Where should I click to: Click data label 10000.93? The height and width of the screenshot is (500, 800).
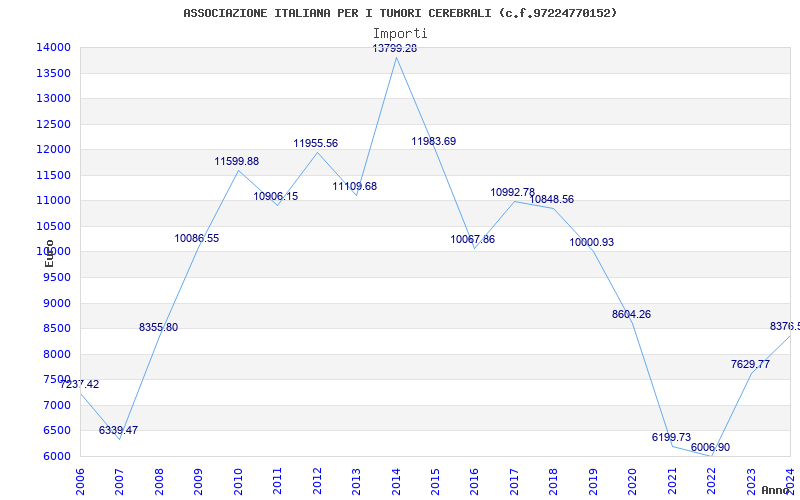point(591,242)
